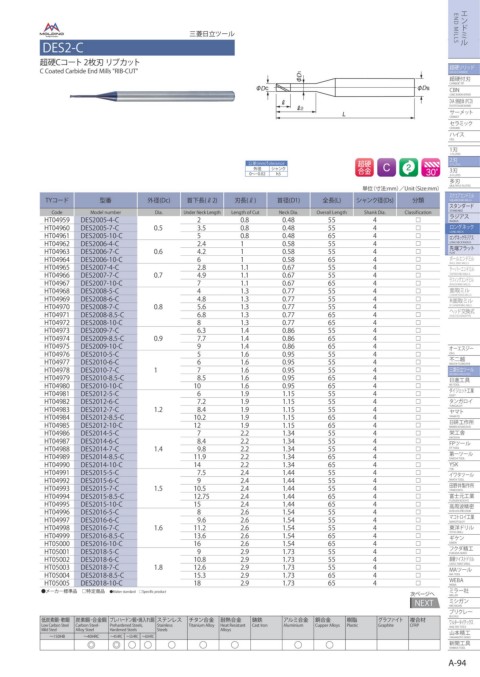
Task: Click the 炭素鋼·合金鋼 suitability circle
Action: 91,645
